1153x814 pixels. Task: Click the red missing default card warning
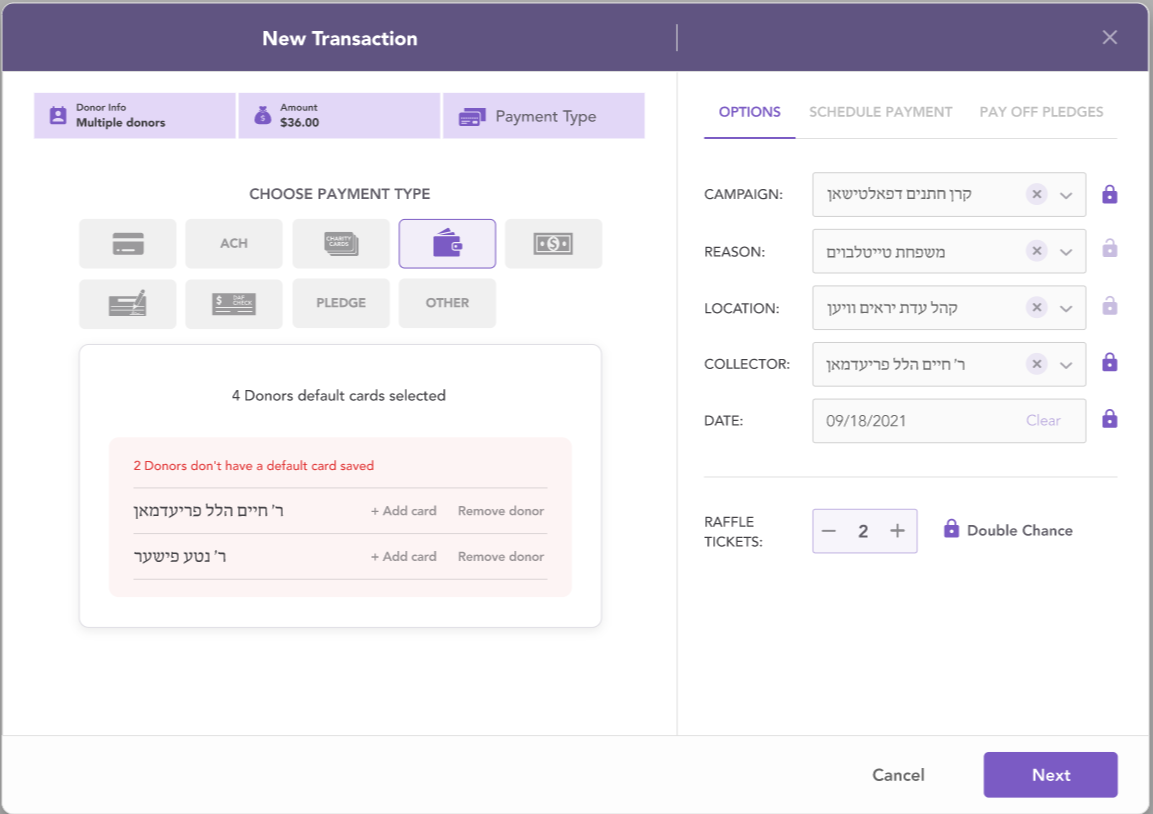click(254, 465)
